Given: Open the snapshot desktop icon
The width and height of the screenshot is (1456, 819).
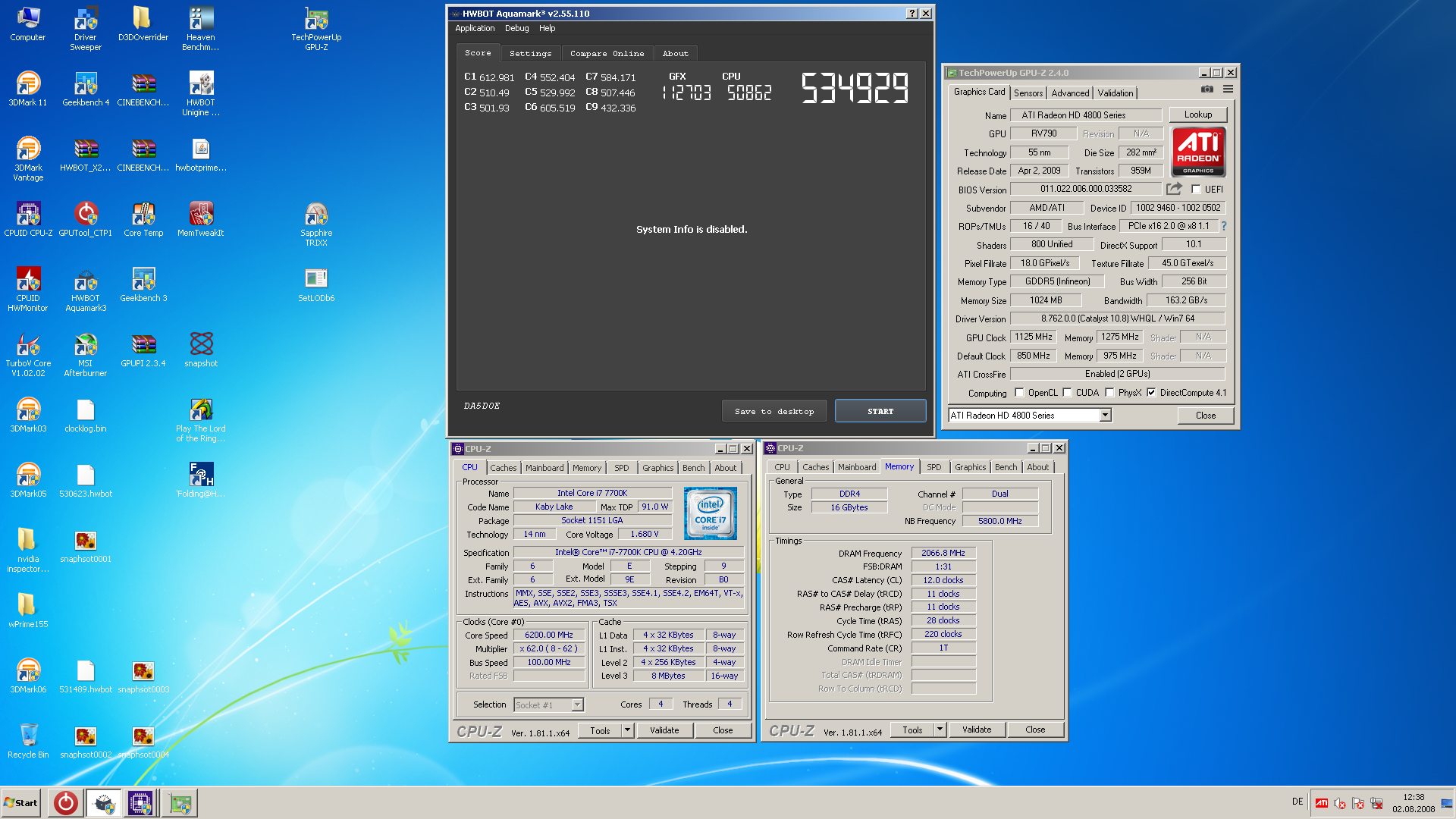Looking at the screenshot, I should (x=201, y=350).
